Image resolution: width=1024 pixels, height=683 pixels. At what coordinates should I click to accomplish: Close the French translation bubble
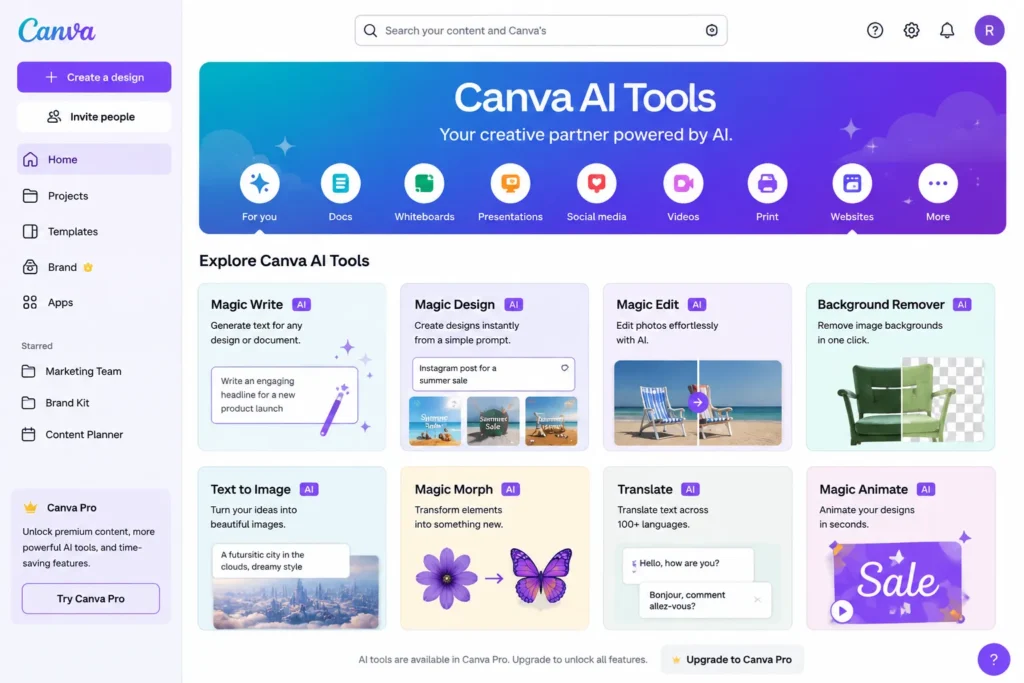pos(757,599)
